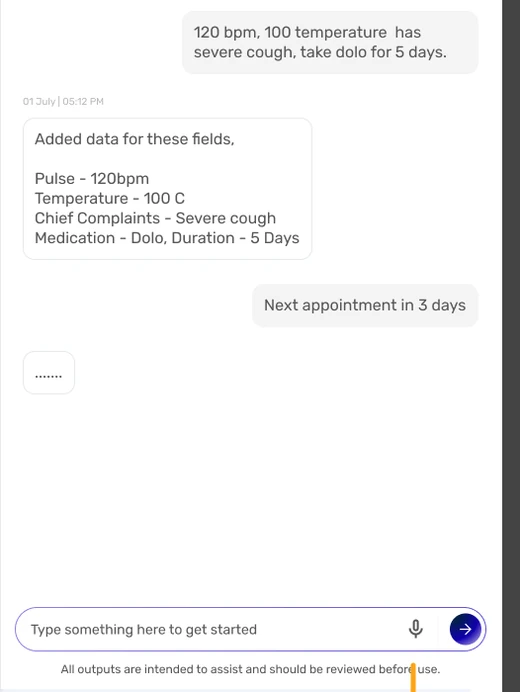This screenshot has height=692, width=520.
Task: Click the typing indicator dots bubble
Action: (49, 372)
